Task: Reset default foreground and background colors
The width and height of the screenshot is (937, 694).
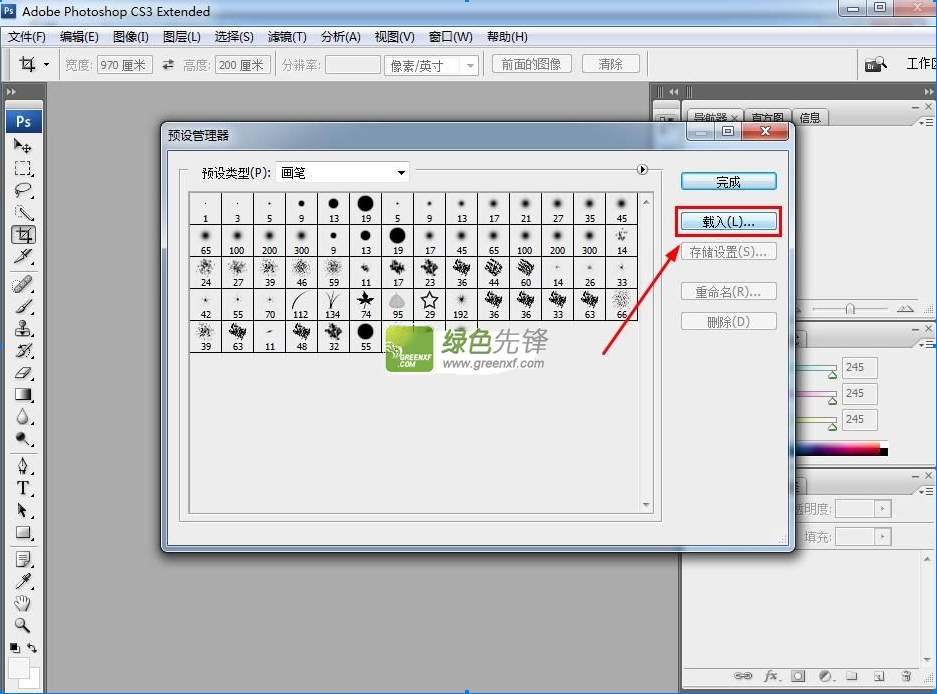Action: (15, 647)
